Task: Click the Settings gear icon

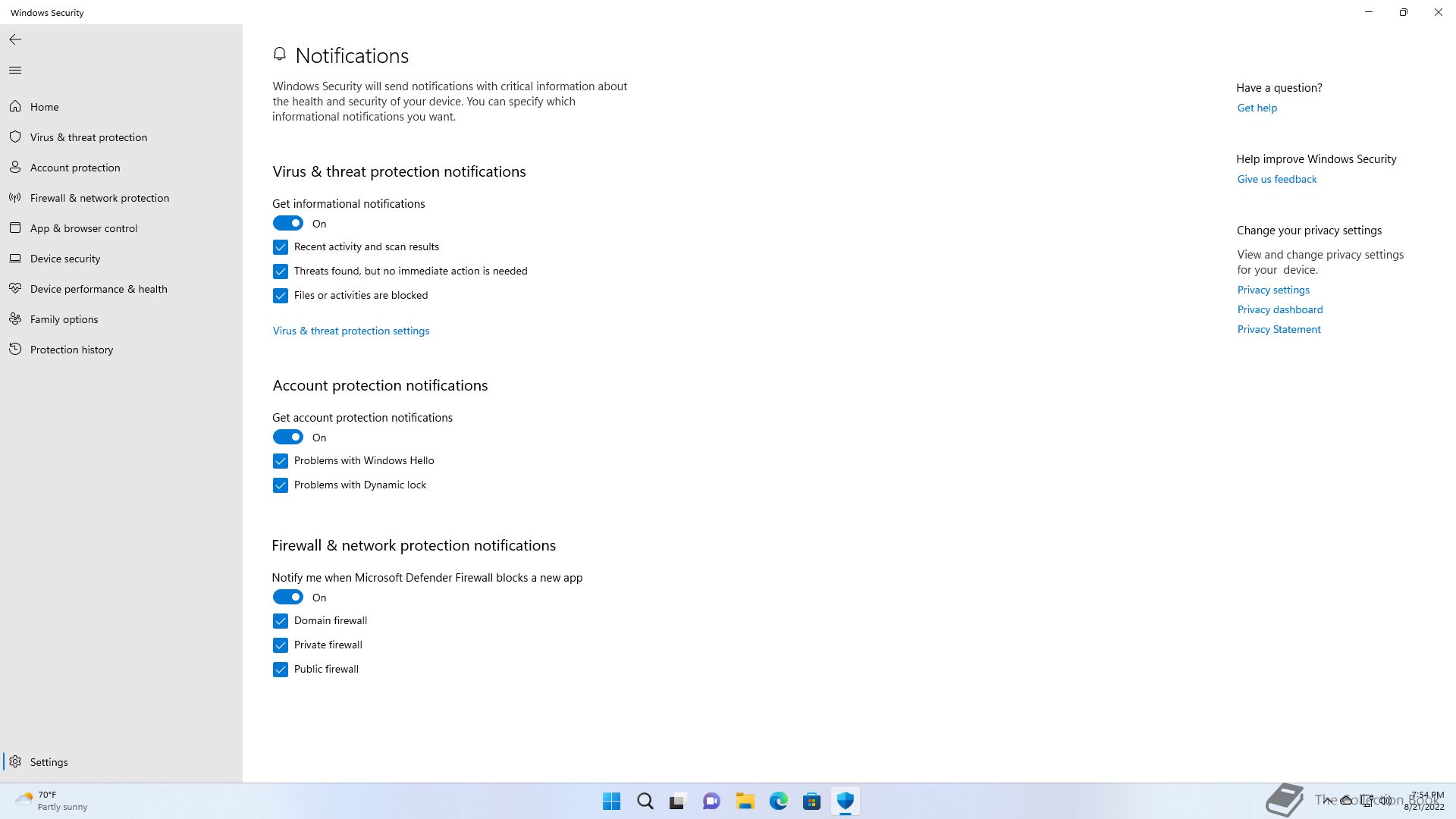Action: (15, 762)
